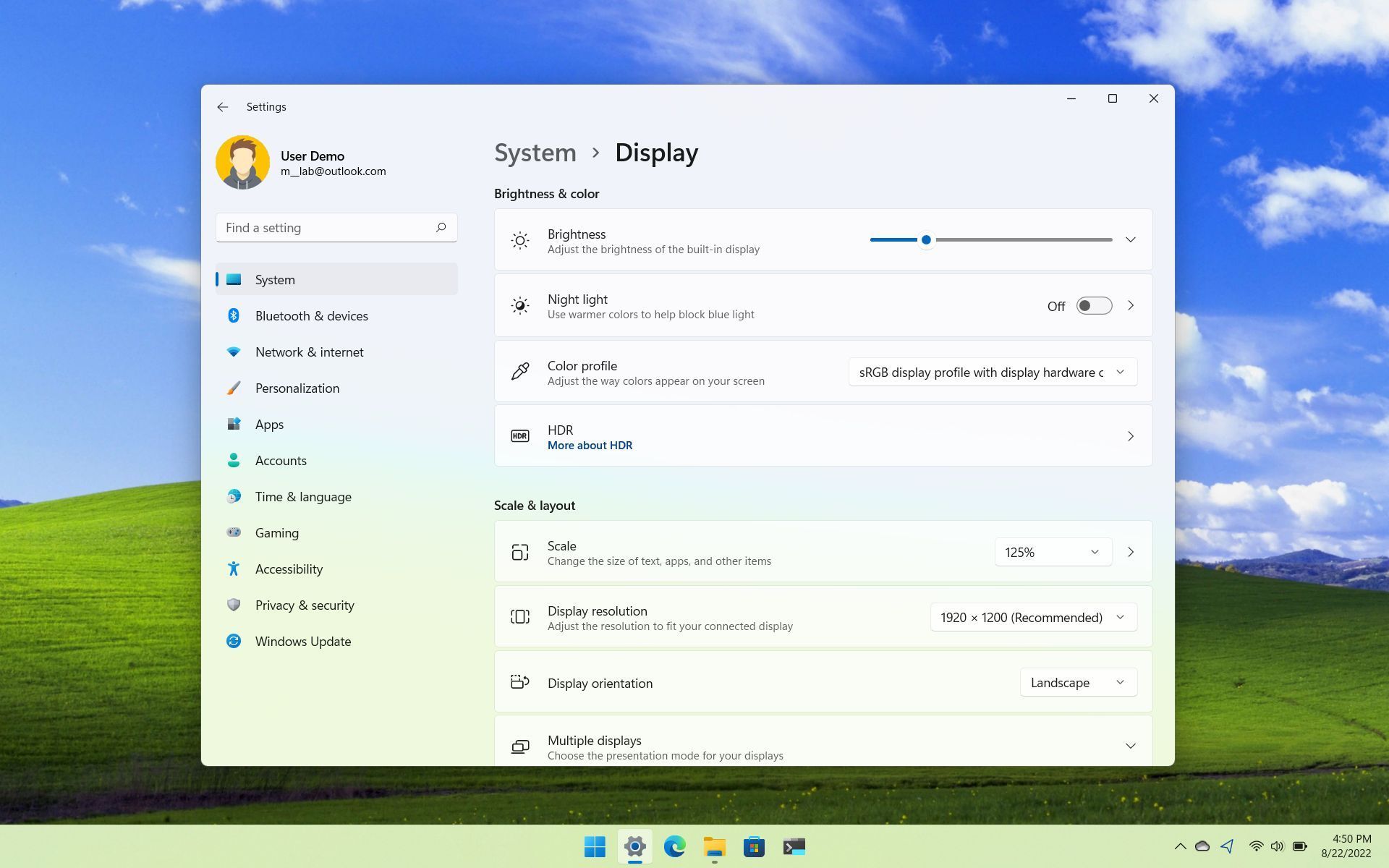Click the Display resolution icon
Viewport: 1389px width, 868px height.
[x=520, y=616]
